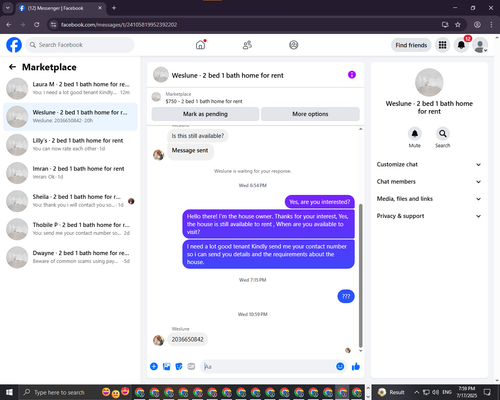
Task: Open the Windows notification center icon
Action: tap(487, 392)
